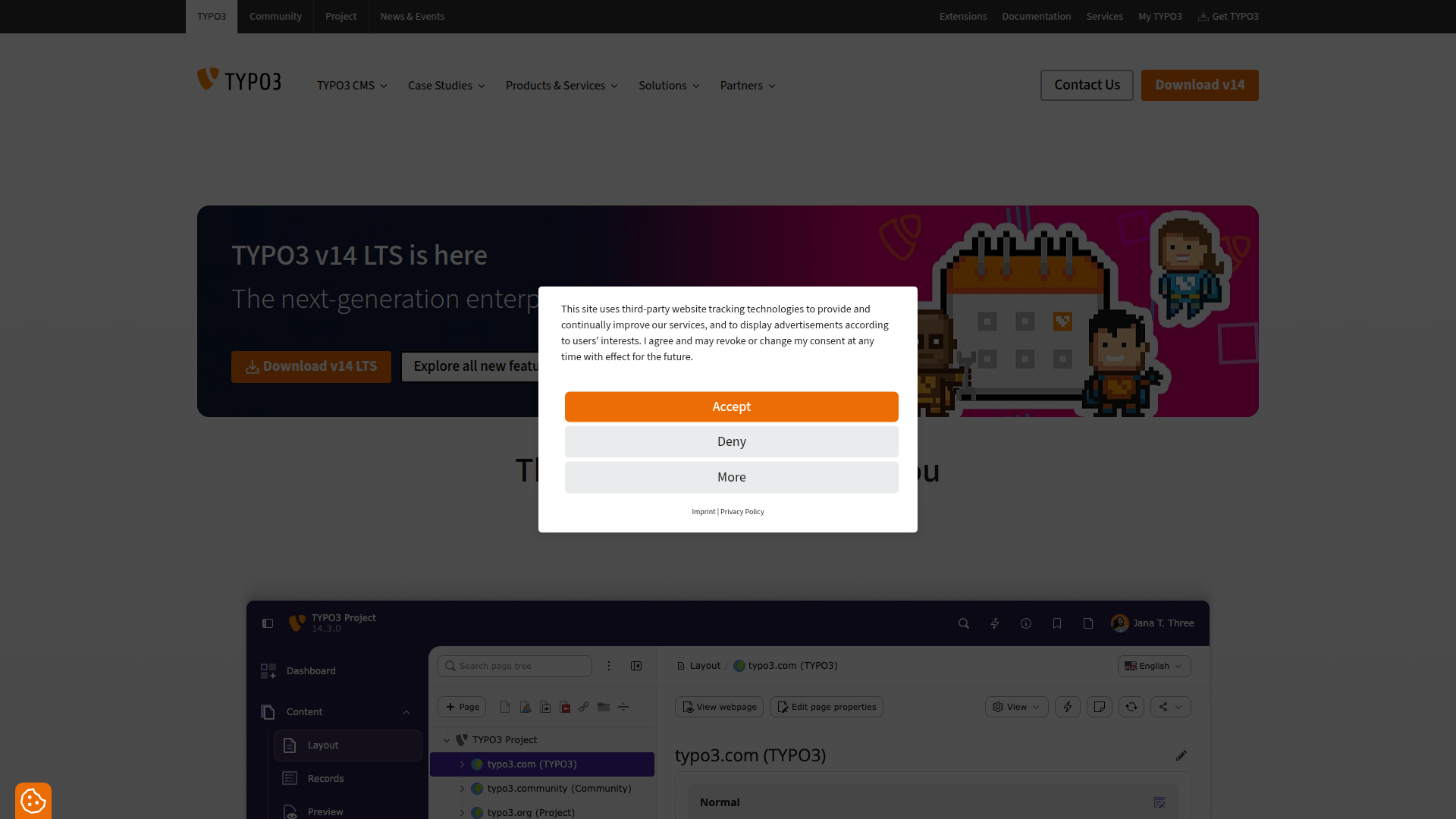This screenshot has width=1456, height=819.
Task: Click Explore all new features button
Action: tap(470, 367)
